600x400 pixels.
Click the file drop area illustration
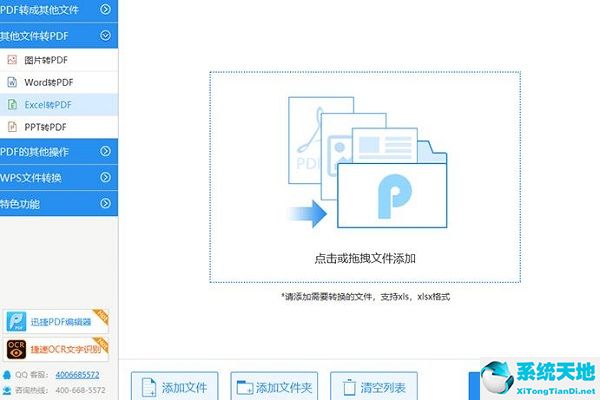tap(367, 163)
